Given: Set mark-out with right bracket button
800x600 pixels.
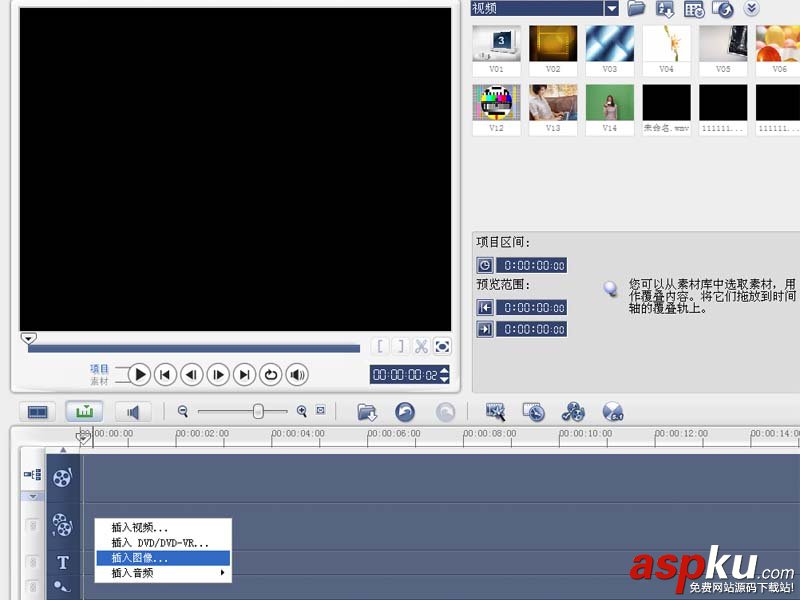Looking at the screenshot, I should [x=401, y=346].
